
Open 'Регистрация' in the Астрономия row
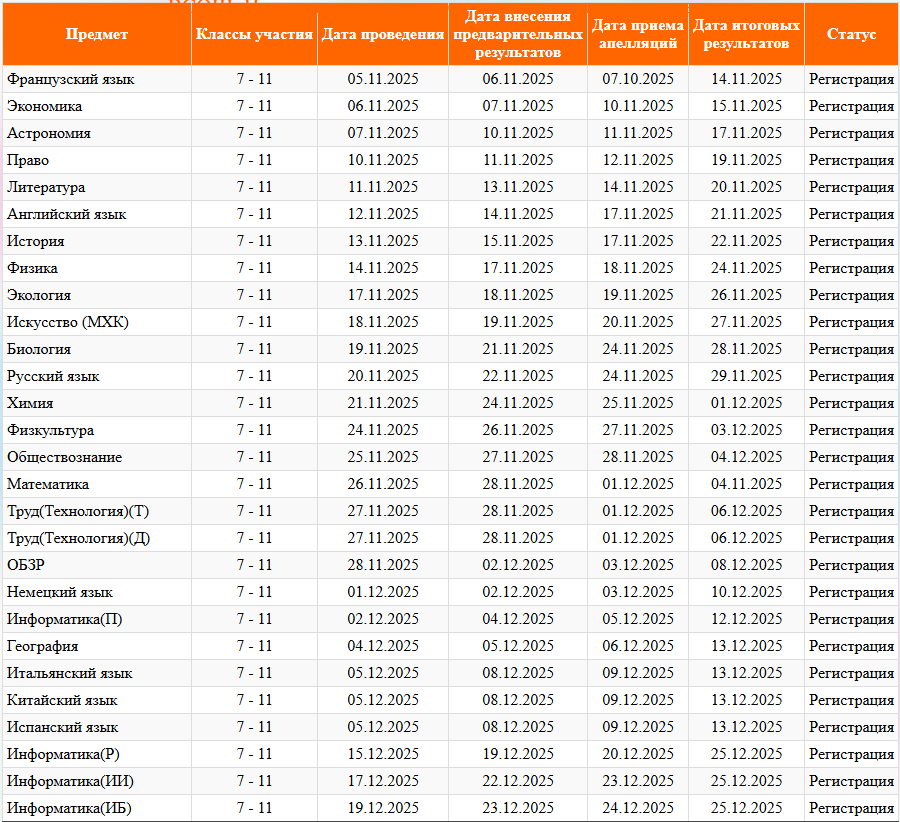851,133
